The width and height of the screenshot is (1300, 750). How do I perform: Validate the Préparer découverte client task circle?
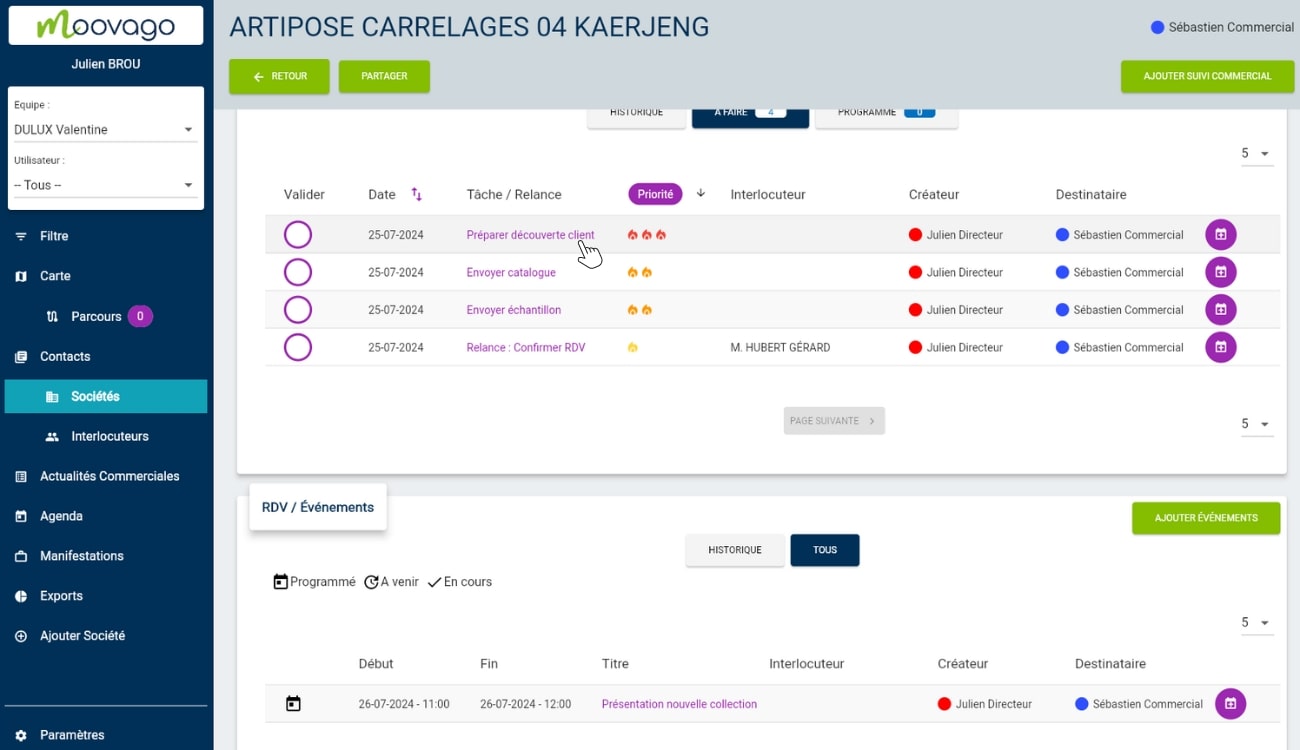coord(298,235)
